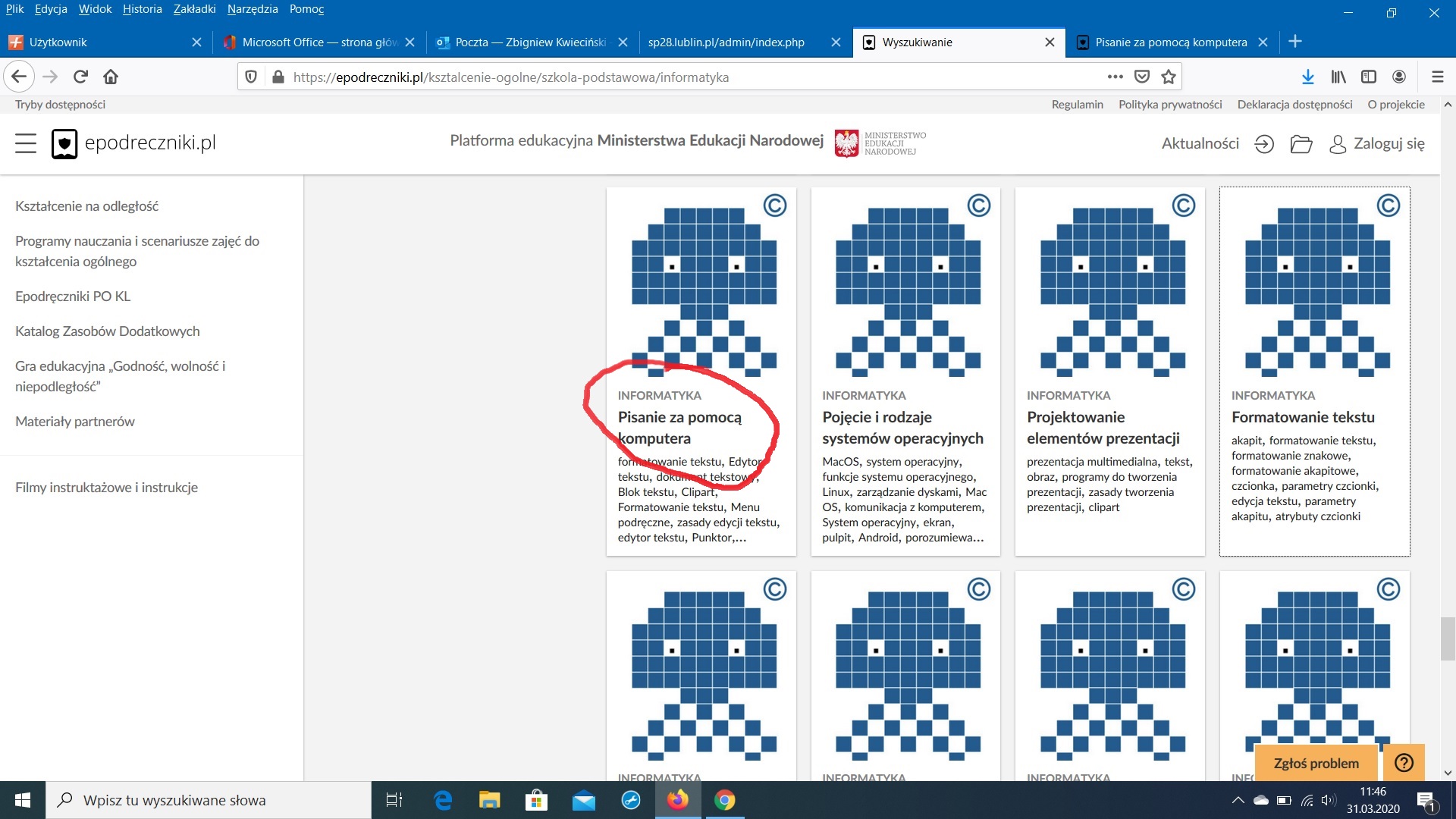Open O projekcie link
Viewport: 1456px width, 819px height.
pyautogui.click(x=1396, y=105)
